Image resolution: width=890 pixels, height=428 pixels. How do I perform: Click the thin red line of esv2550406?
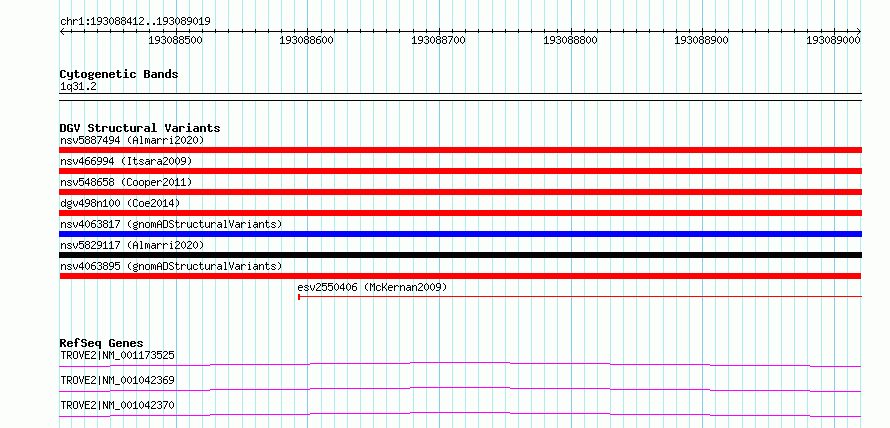click(x=580, y=296)
